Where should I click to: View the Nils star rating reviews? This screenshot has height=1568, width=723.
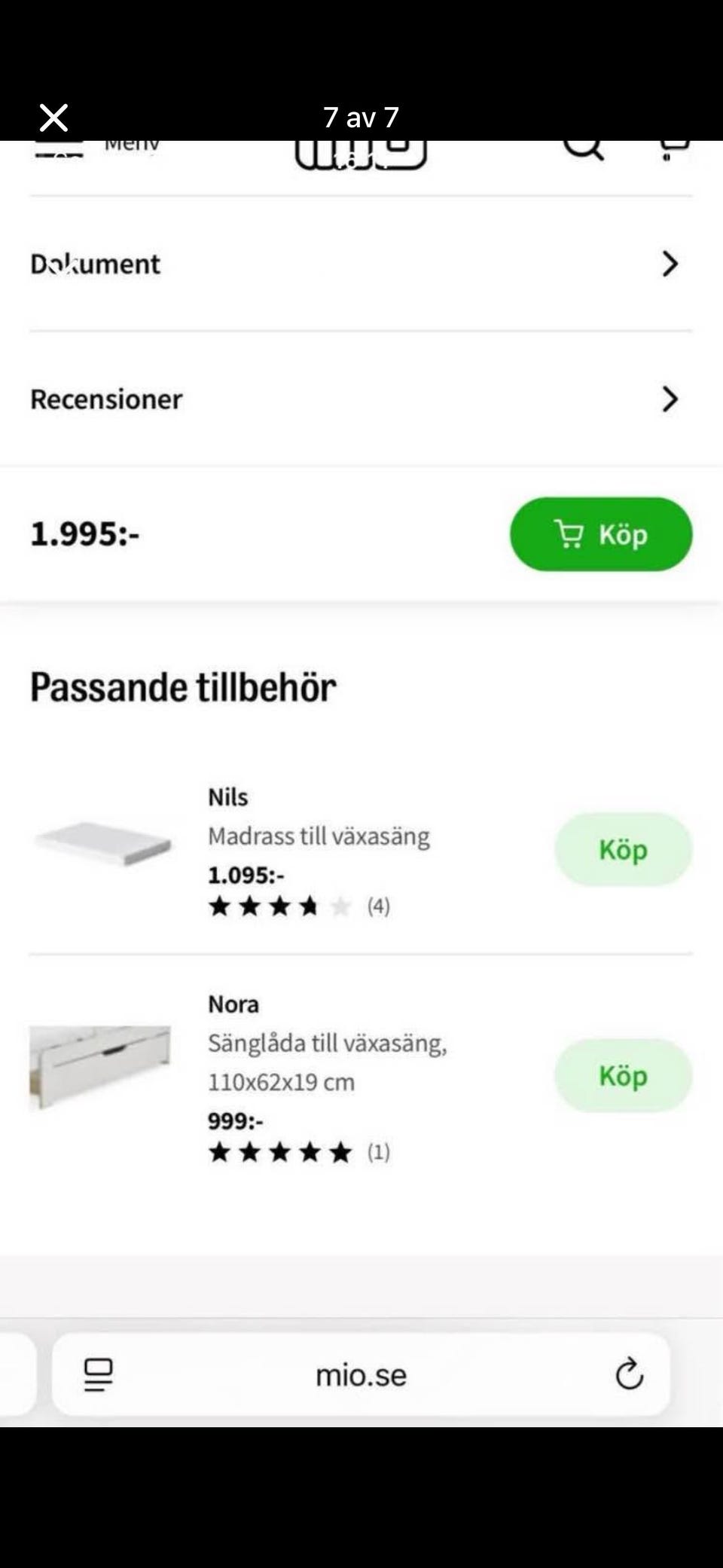pyautogui.click(x=298, y=906)
